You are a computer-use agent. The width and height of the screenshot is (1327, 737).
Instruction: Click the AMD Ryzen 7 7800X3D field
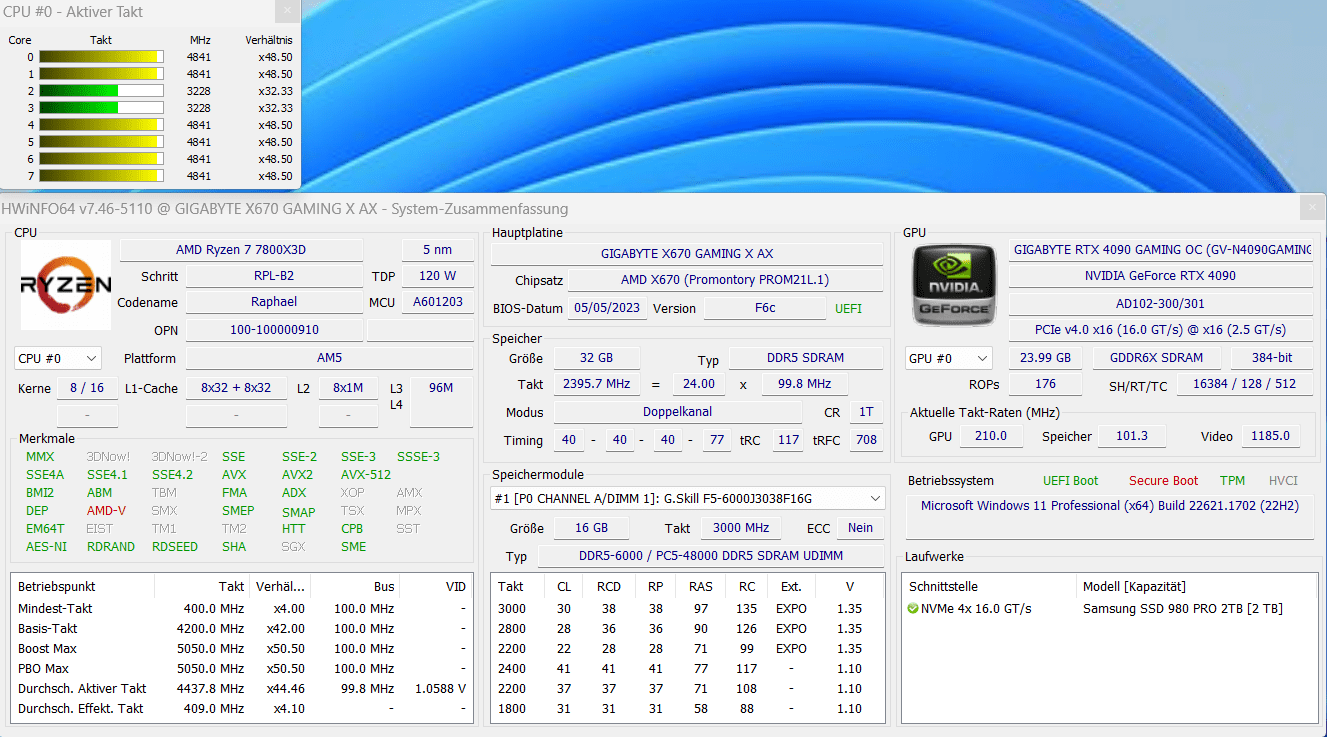click(x=241, y=250)
